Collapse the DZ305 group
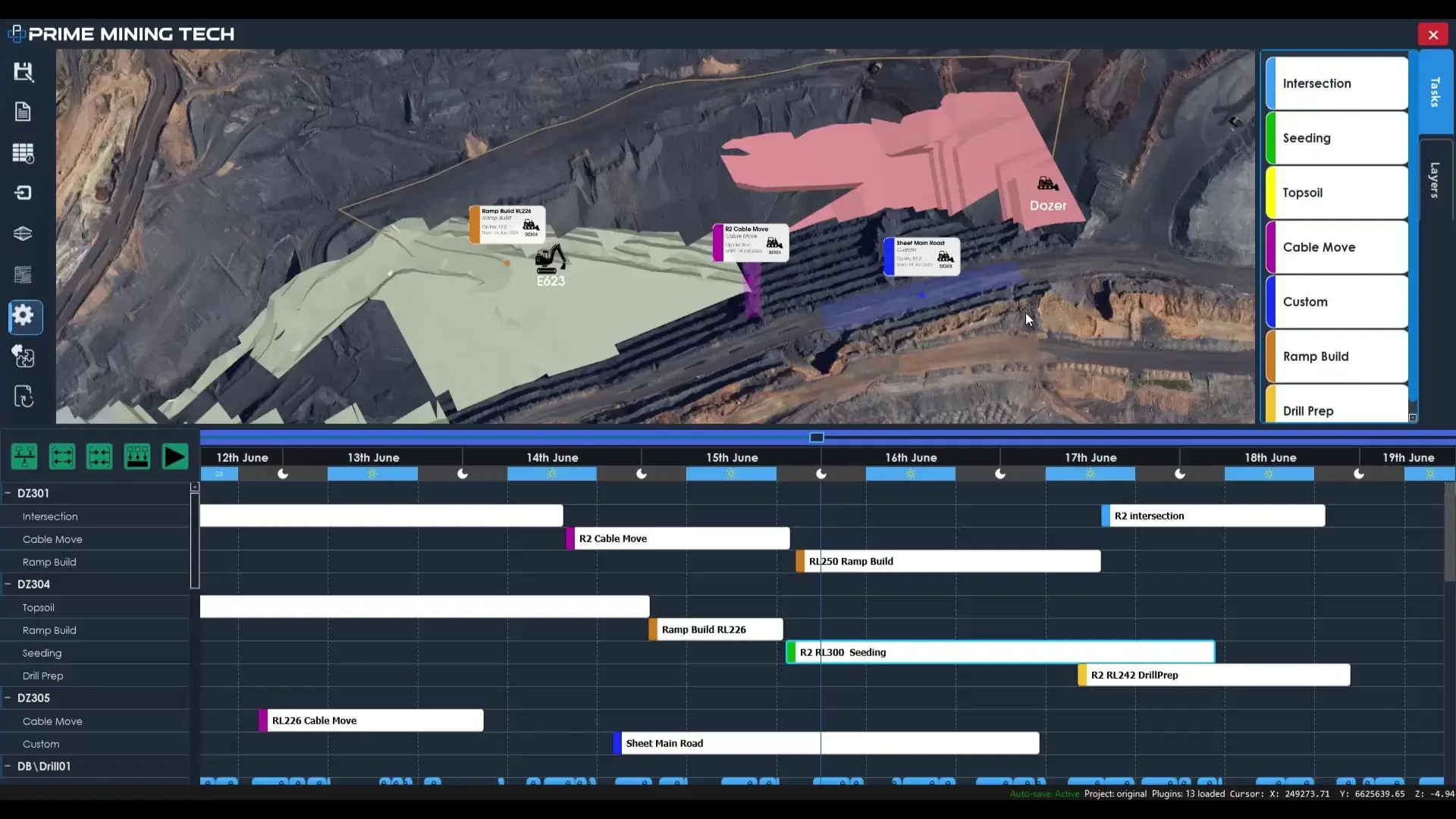 point(8,698)
